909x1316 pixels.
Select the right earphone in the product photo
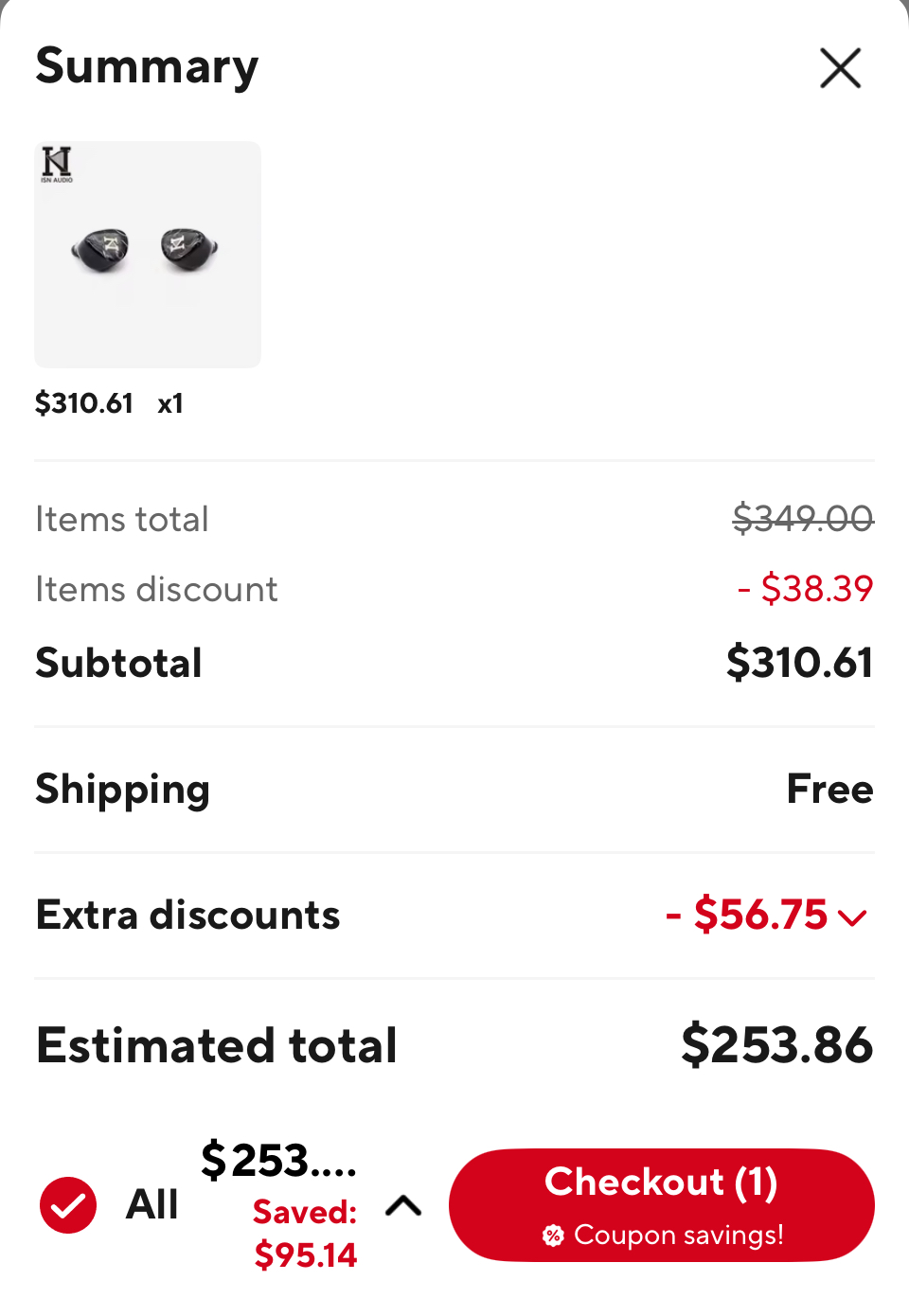[x=187, y=248]
